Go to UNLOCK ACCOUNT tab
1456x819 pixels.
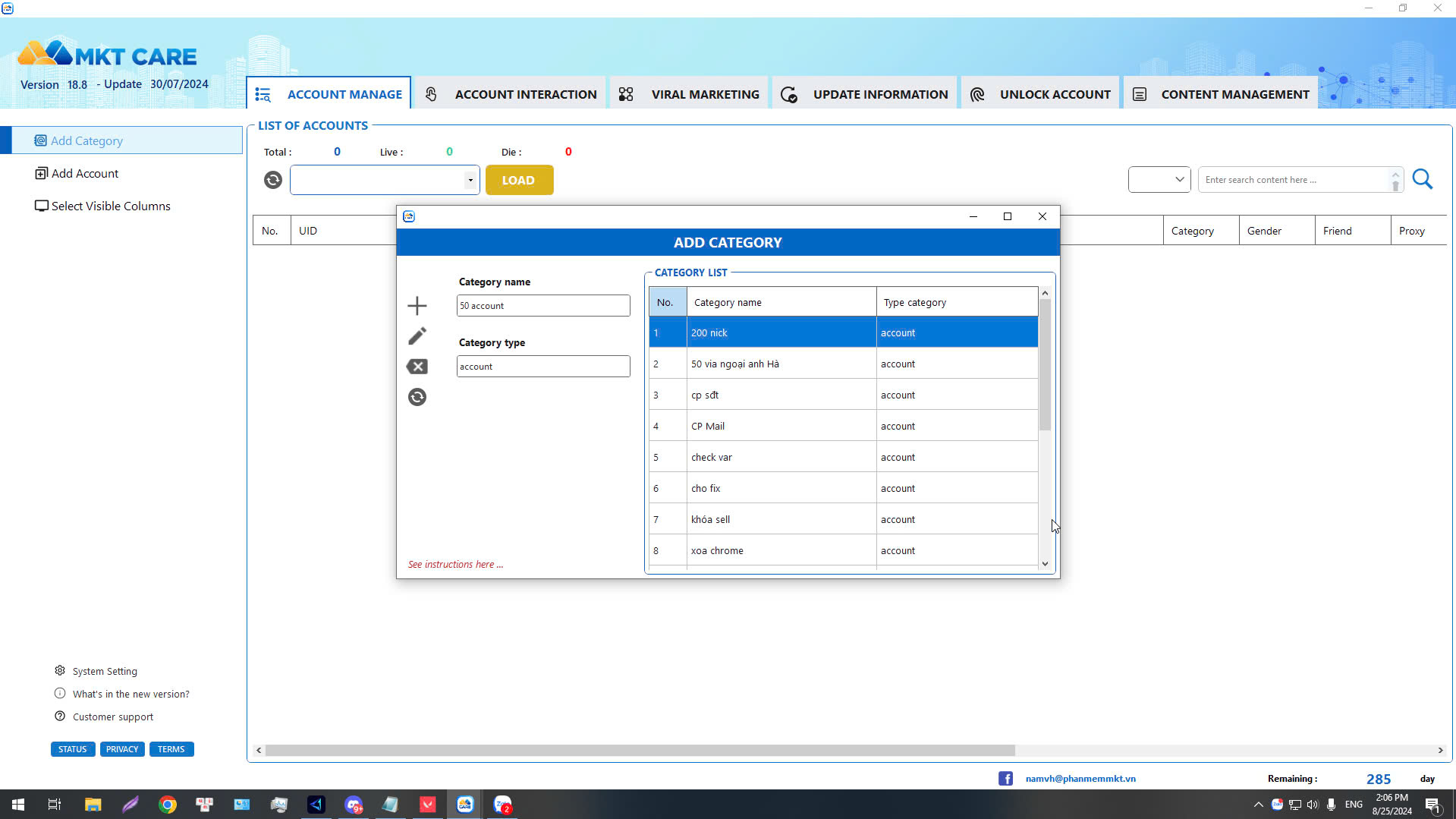1039,94
